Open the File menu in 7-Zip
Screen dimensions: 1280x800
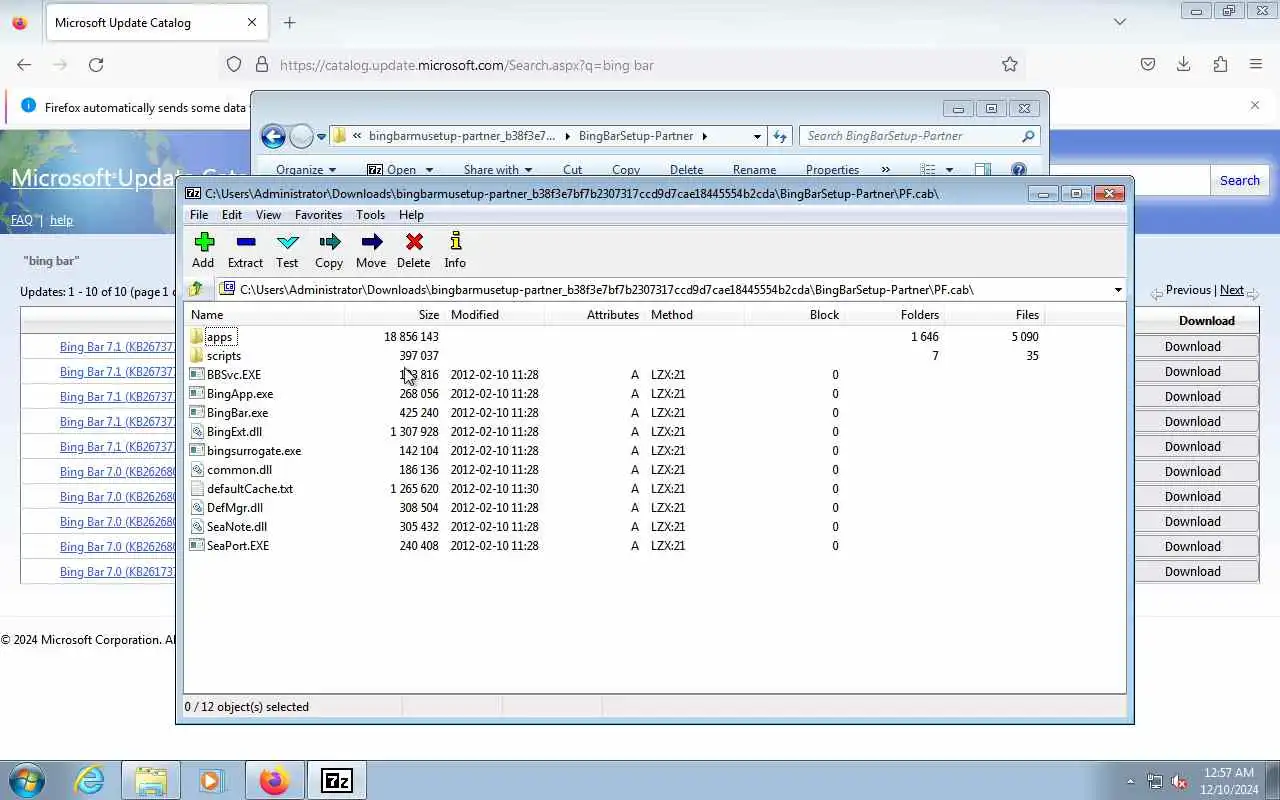tap(199, 215)
